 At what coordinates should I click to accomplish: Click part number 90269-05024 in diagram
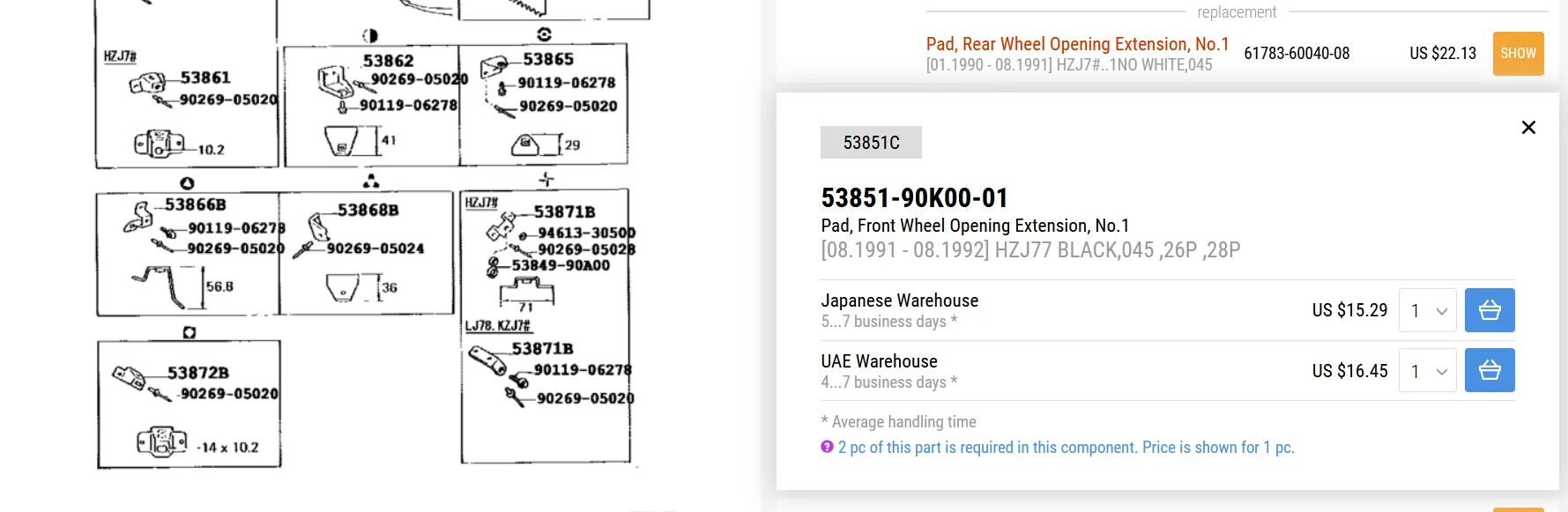(x=375, y=249)
